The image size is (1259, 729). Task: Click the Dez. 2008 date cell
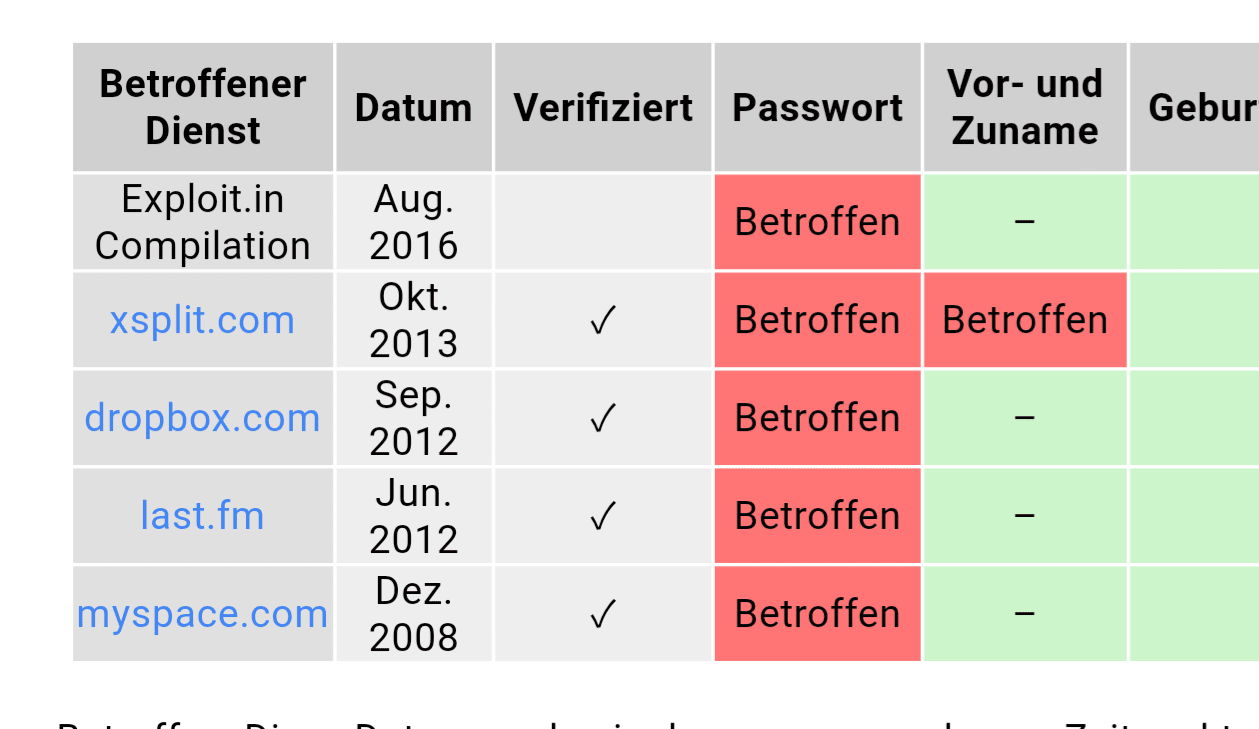point(413,614)
